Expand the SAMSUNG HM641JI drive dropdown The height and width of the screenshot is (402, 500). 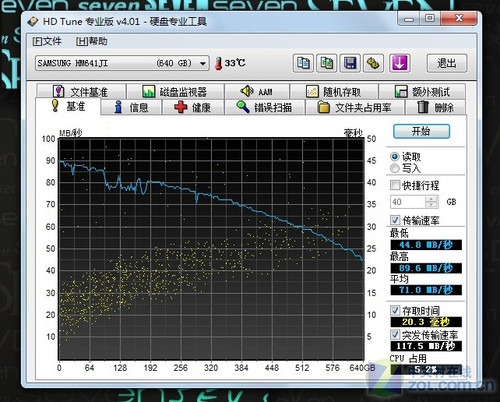[x=122, y=63]
